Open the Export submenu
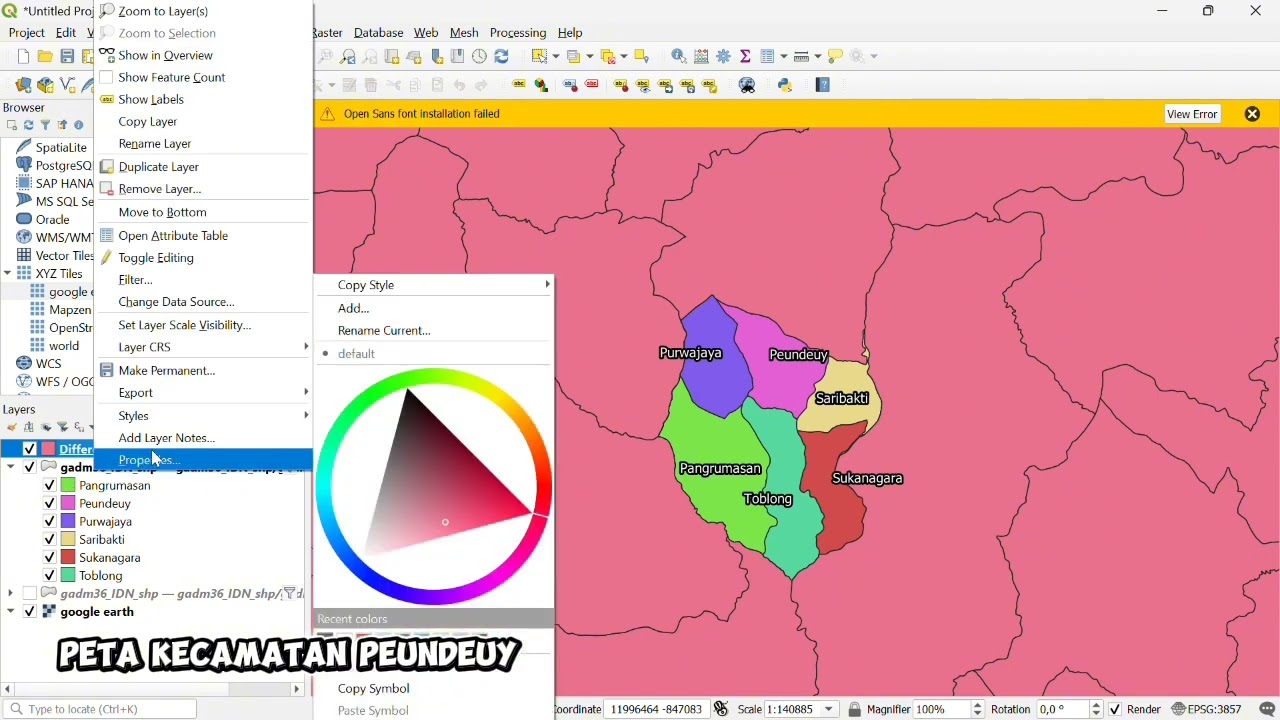Screen dimensions: 1280x720 (204, 393)
